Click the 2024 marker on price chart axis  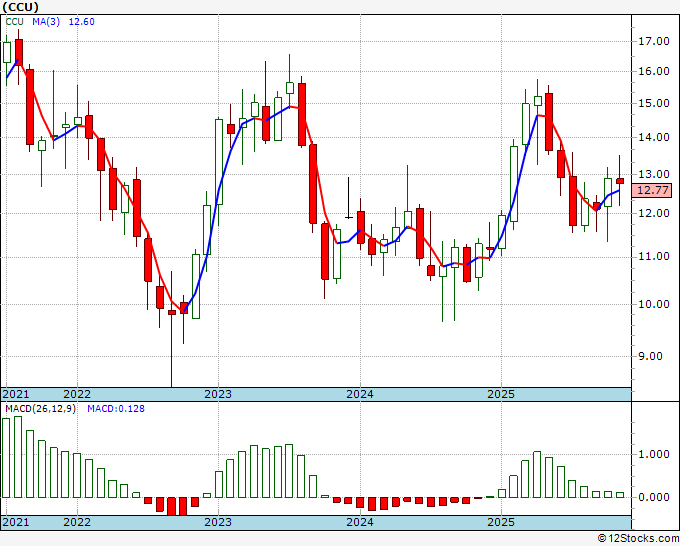[x=359, y=394]
